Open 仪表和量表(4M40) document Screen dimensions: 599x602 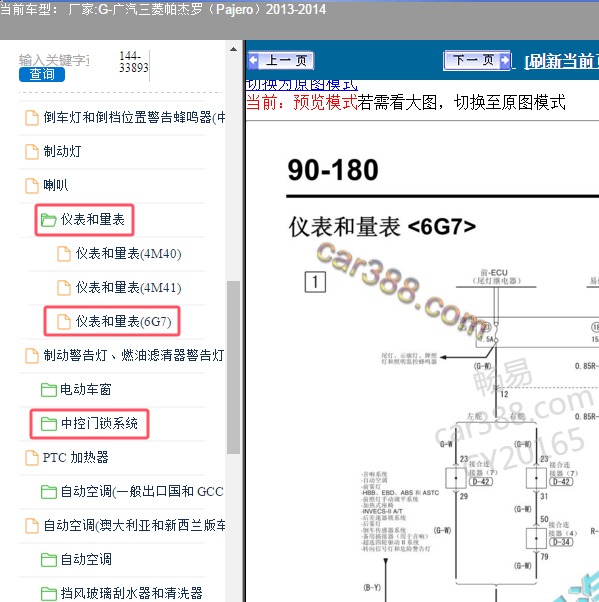128,254
